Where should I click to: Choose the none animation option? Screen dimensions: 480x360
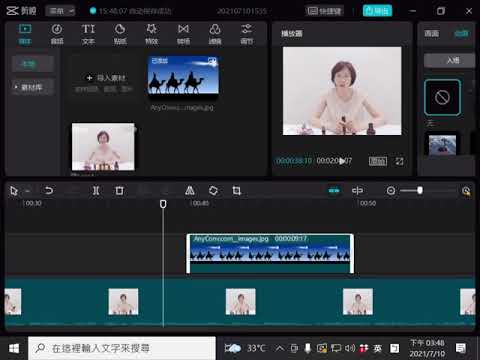click(442, 98)
